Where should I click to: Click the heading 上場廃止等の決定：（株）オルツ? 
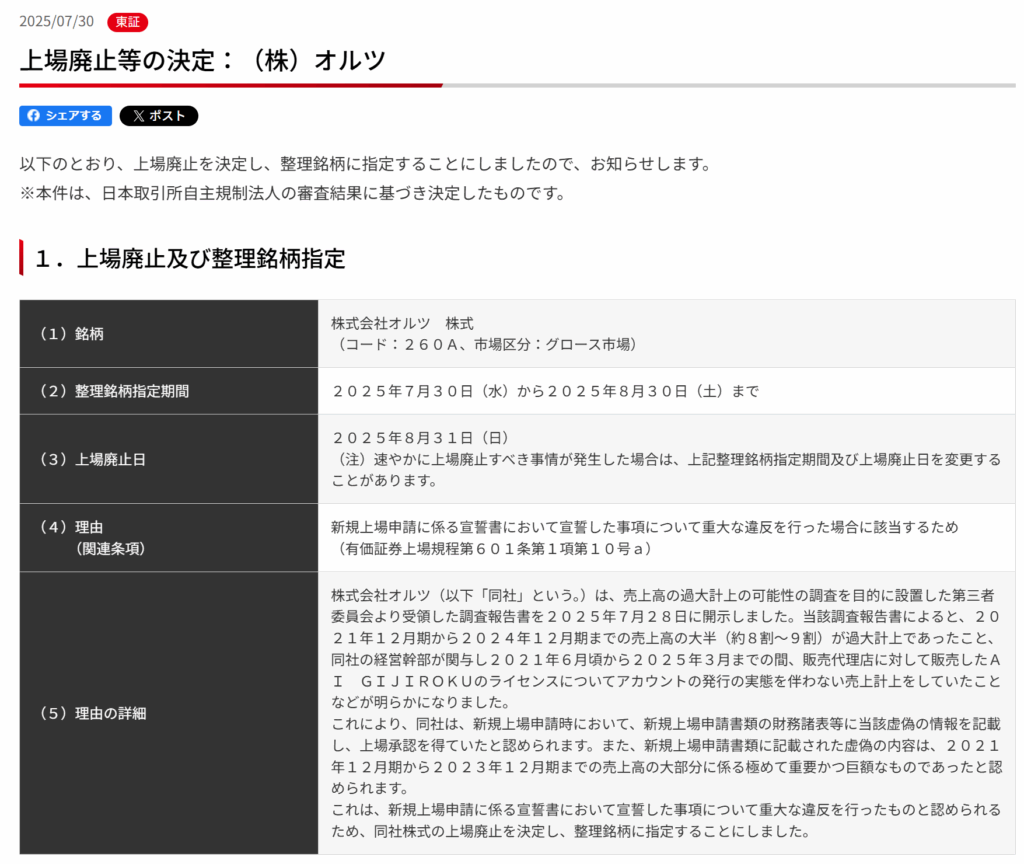[203, 61]
